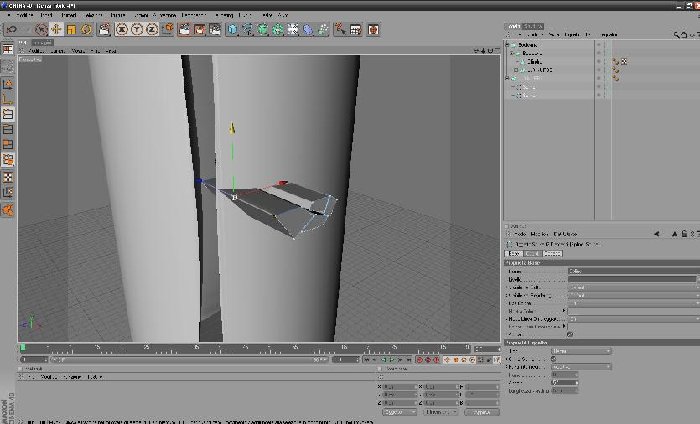Select the orange Scale tool
Image resolution: width=700 pixels, height=424 pixels.
pos(71,29)
